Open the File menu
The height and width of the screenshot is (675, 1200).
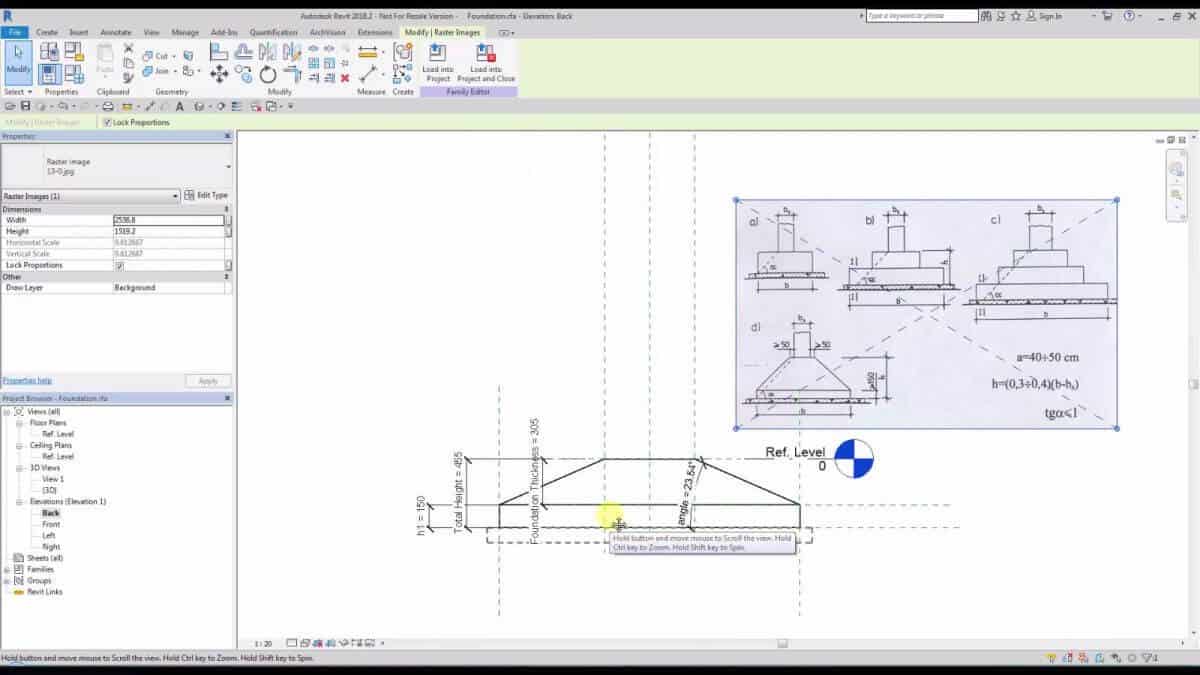(16, 32)
